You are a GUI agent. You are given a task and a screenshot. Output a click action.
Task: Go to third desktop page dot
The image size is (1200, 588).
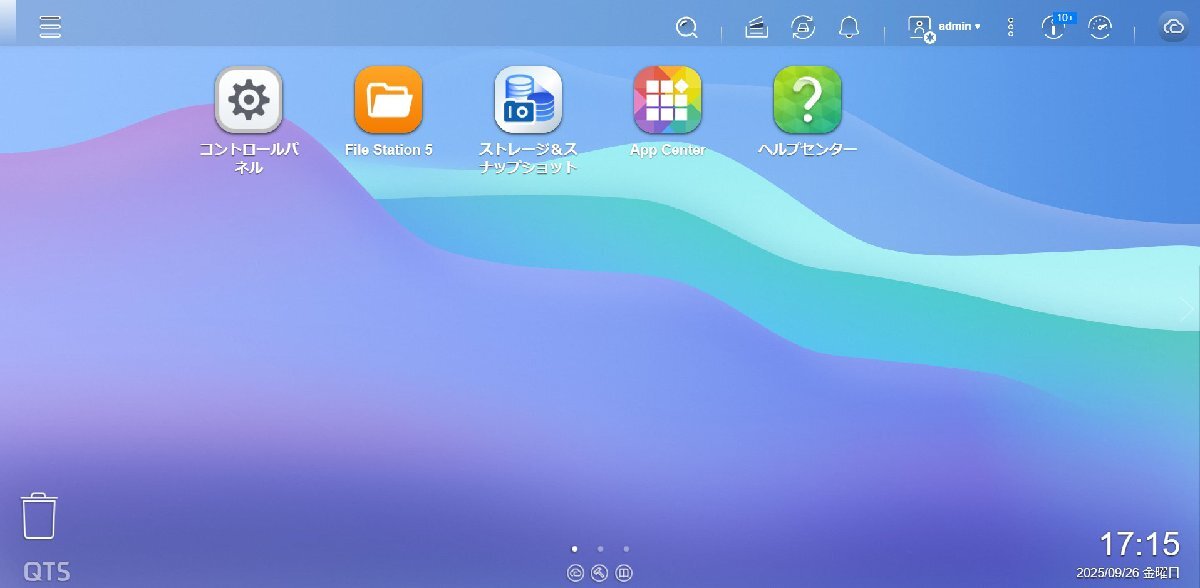[626, 548]
